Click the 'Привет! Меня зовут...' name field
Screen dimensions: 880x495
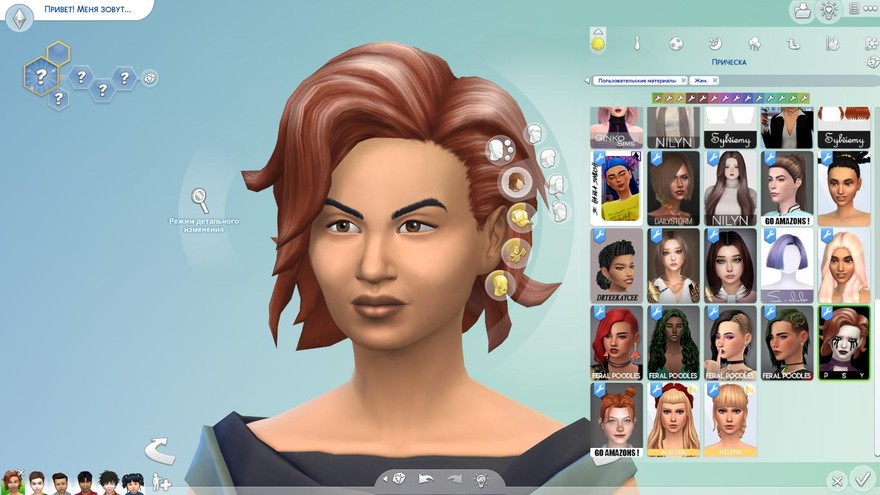pos(85,10)
